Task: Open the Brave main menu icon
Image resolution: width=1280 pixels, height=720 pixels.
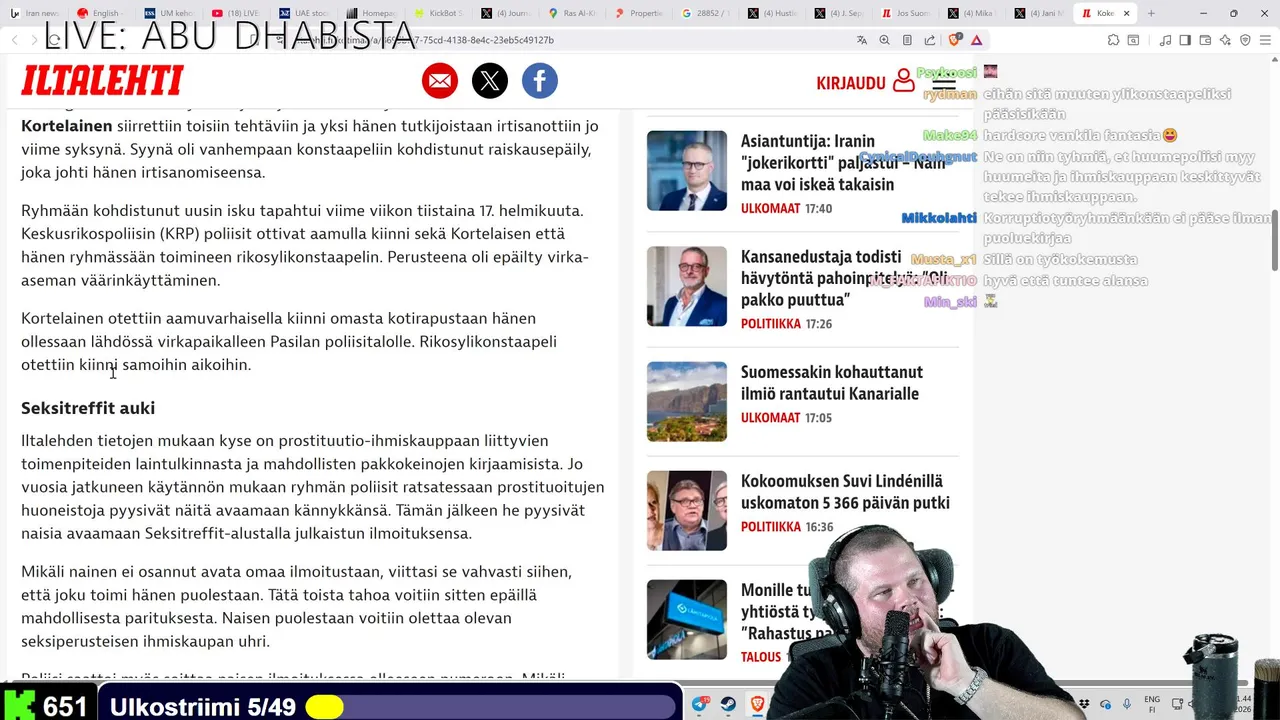Action: click(1267, 40)
